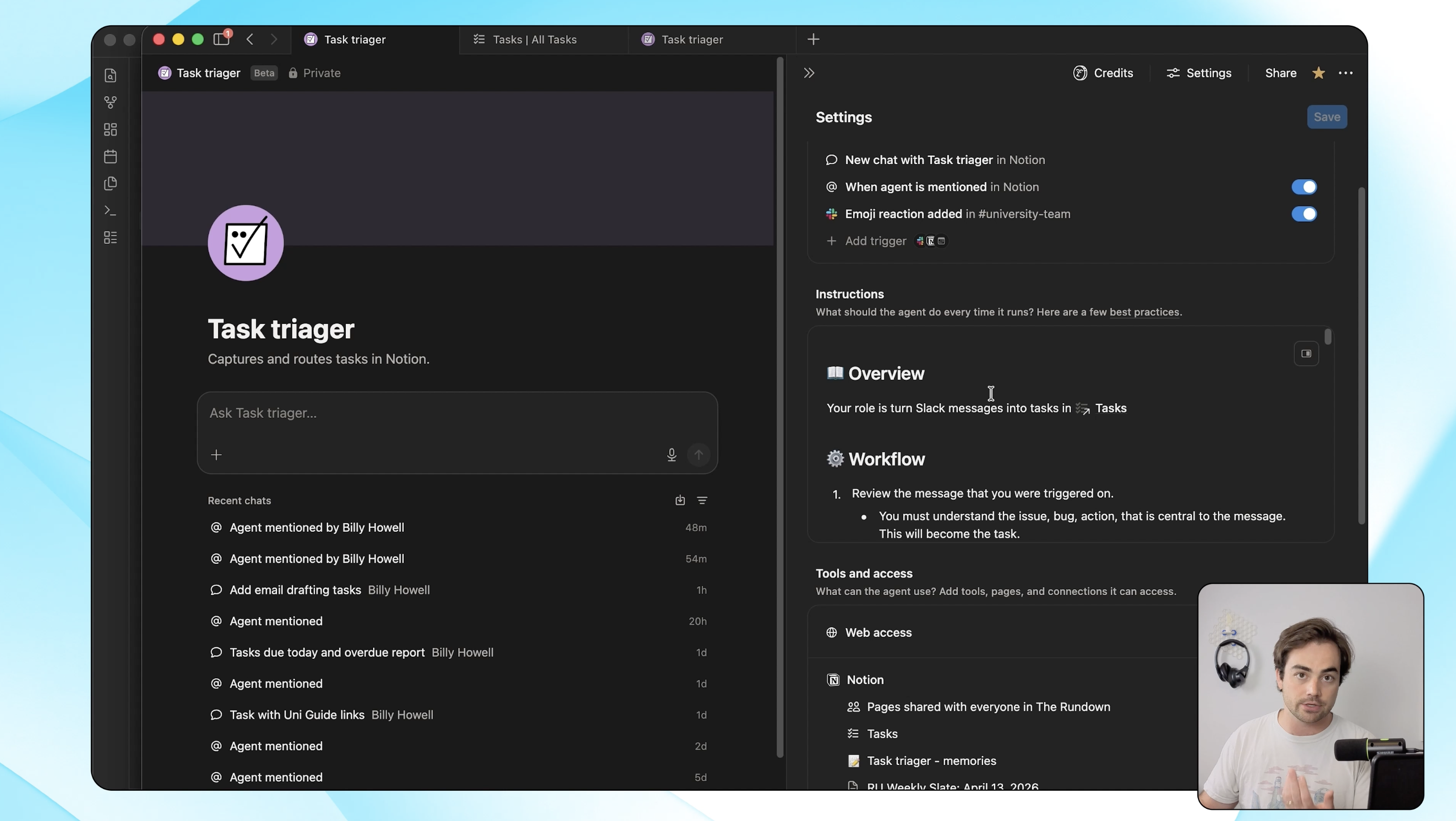Open a new tab with plus icon
This screenshot has width=1456, height=821.
coord(813,39)
